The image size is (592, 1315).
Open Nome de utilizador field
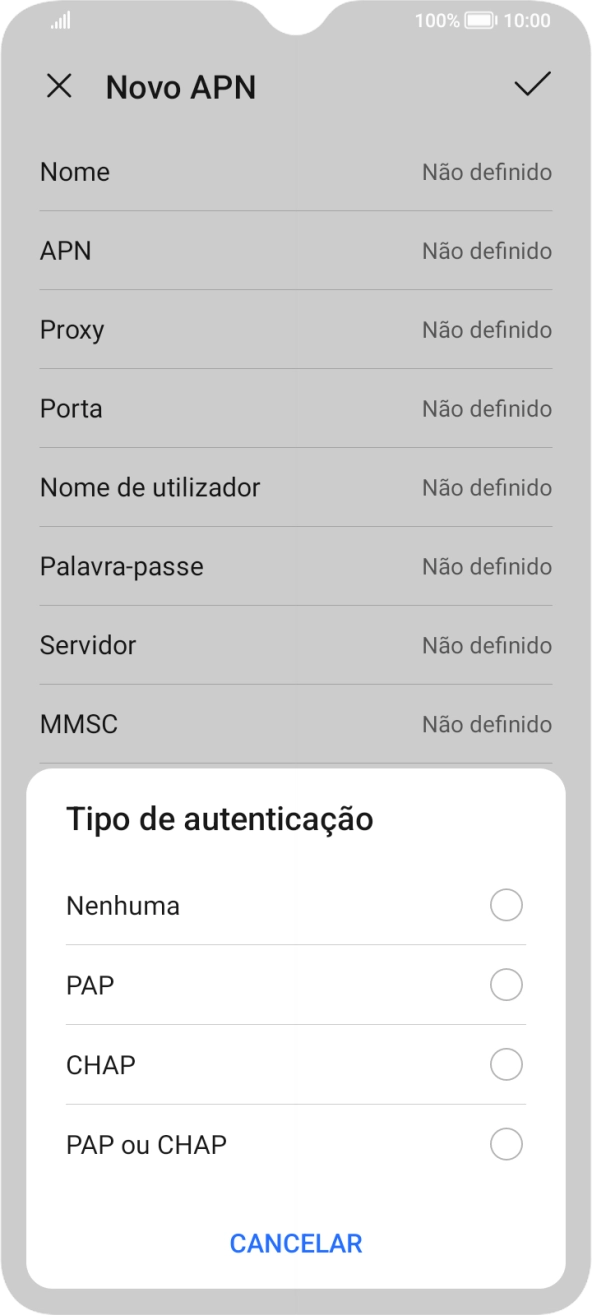coord(296,487)
